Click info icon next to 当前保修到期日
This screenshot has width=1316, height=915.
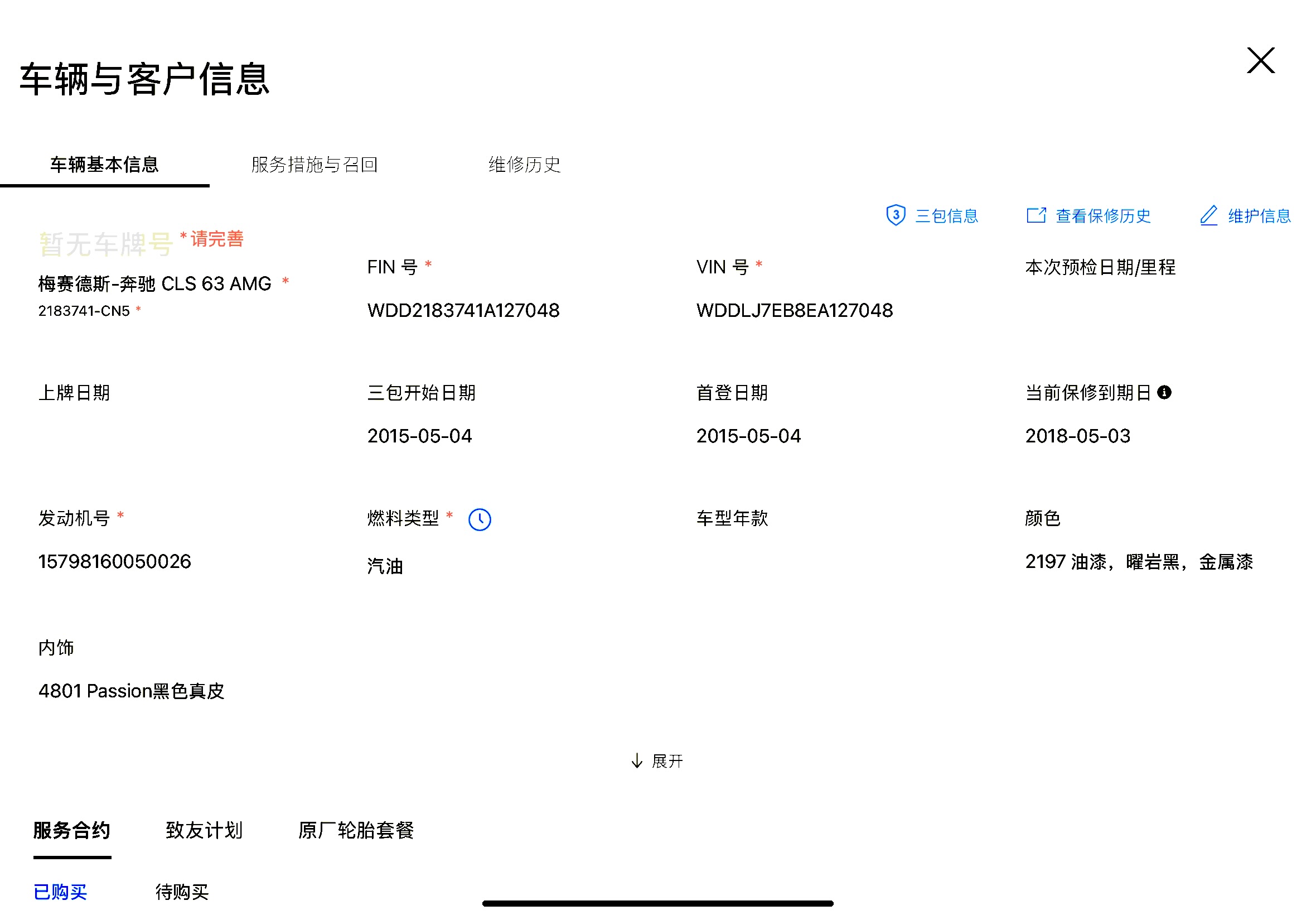click(1164, 393)
